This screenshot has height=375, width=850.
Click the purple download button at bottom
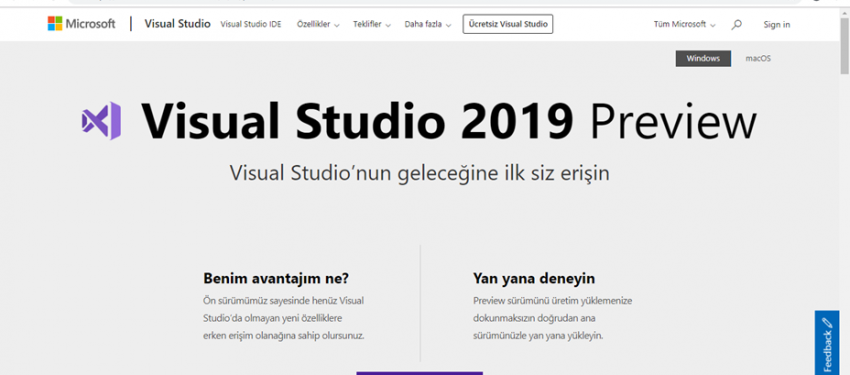(x=420, y=373)
